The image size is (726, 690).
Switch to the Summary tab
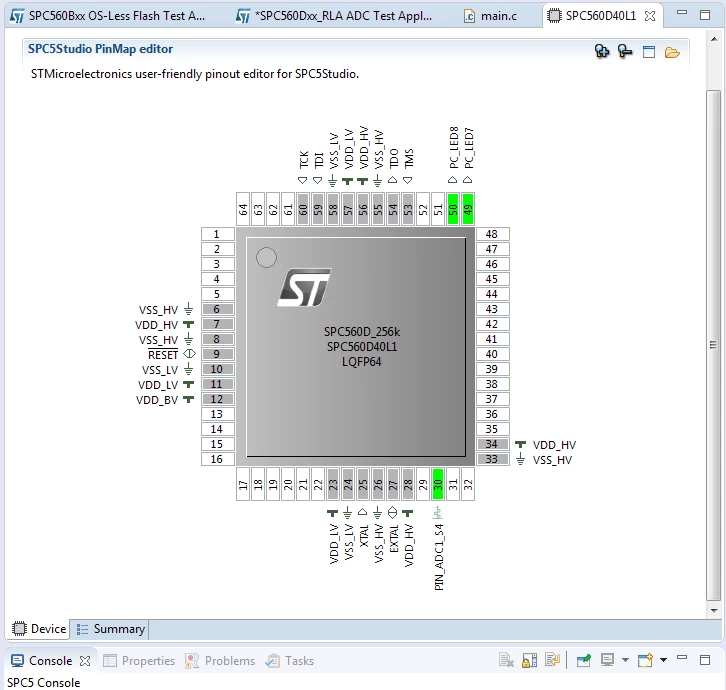111,628
